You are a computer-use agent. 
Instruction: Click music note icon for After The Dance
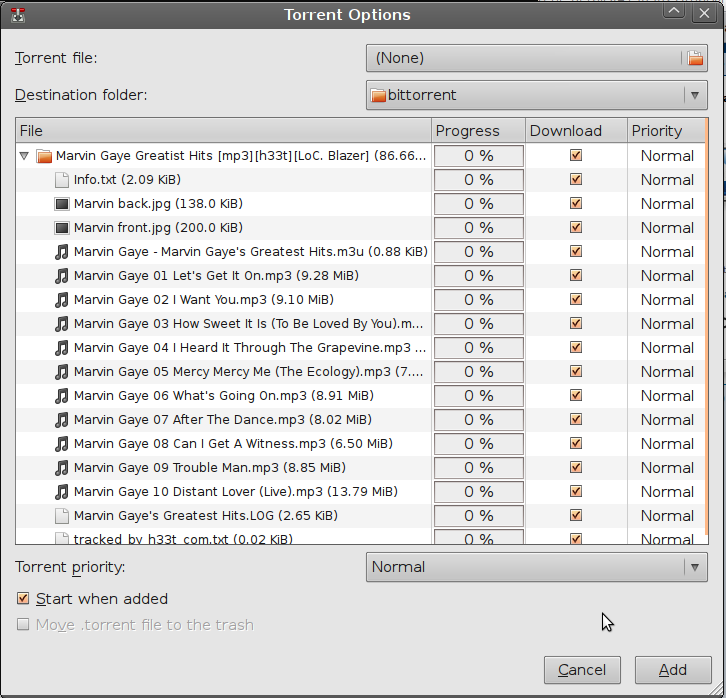point(62,420)
